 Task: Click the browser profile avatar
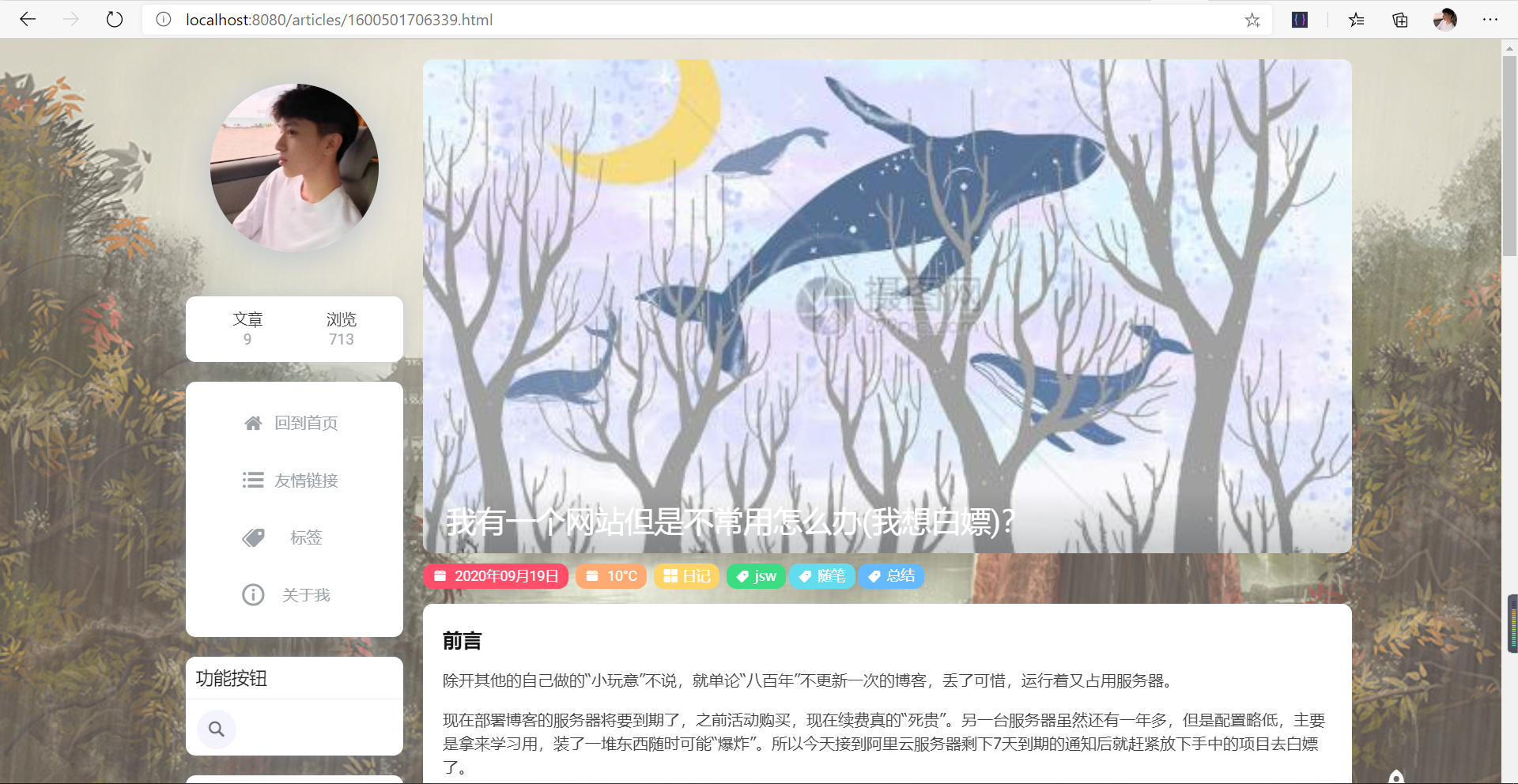coord(1445,20)
